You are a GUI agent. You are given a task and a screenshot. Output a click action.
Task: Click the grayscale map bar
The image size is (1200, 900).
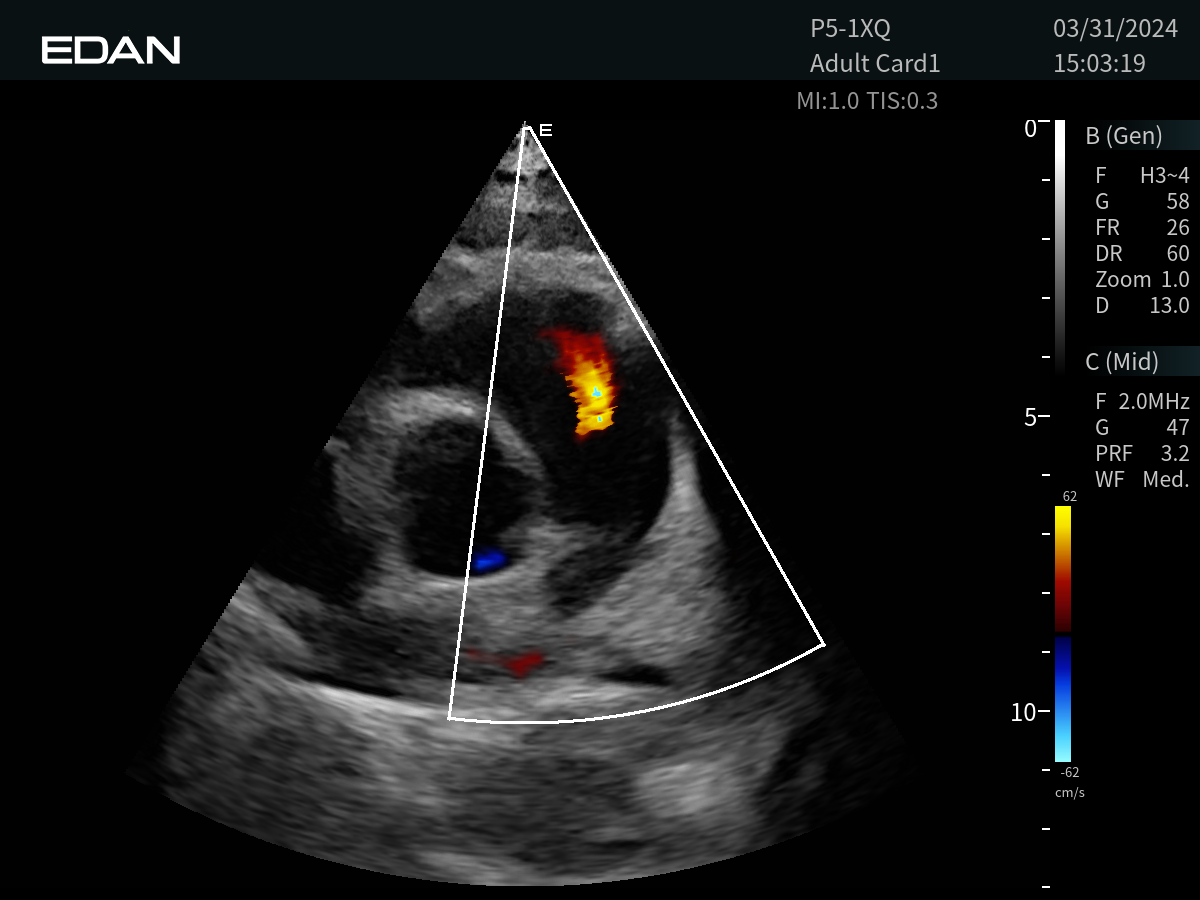tap(1059, 245)
